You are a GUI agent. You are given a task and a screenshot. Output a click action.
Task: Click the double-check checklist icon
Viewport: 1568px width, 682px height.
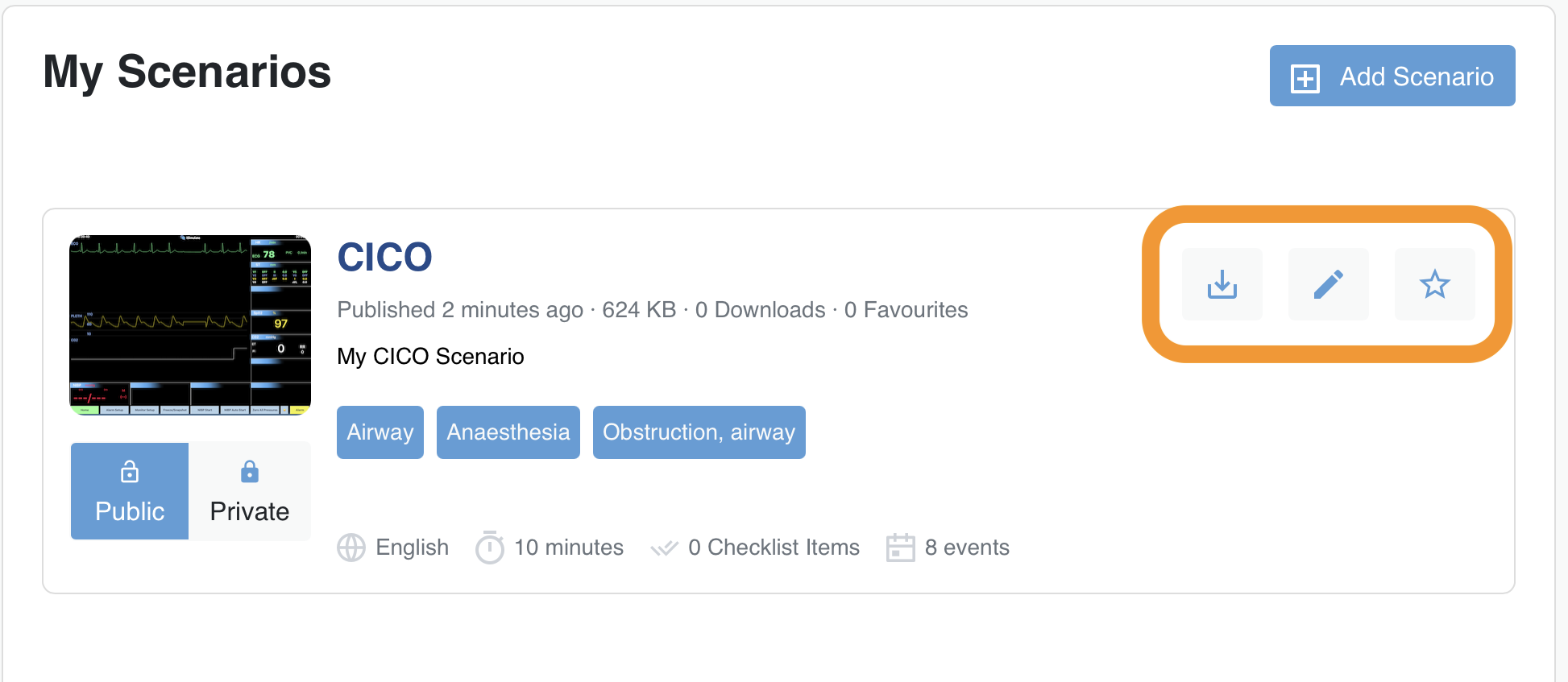(x=664, y=548)
